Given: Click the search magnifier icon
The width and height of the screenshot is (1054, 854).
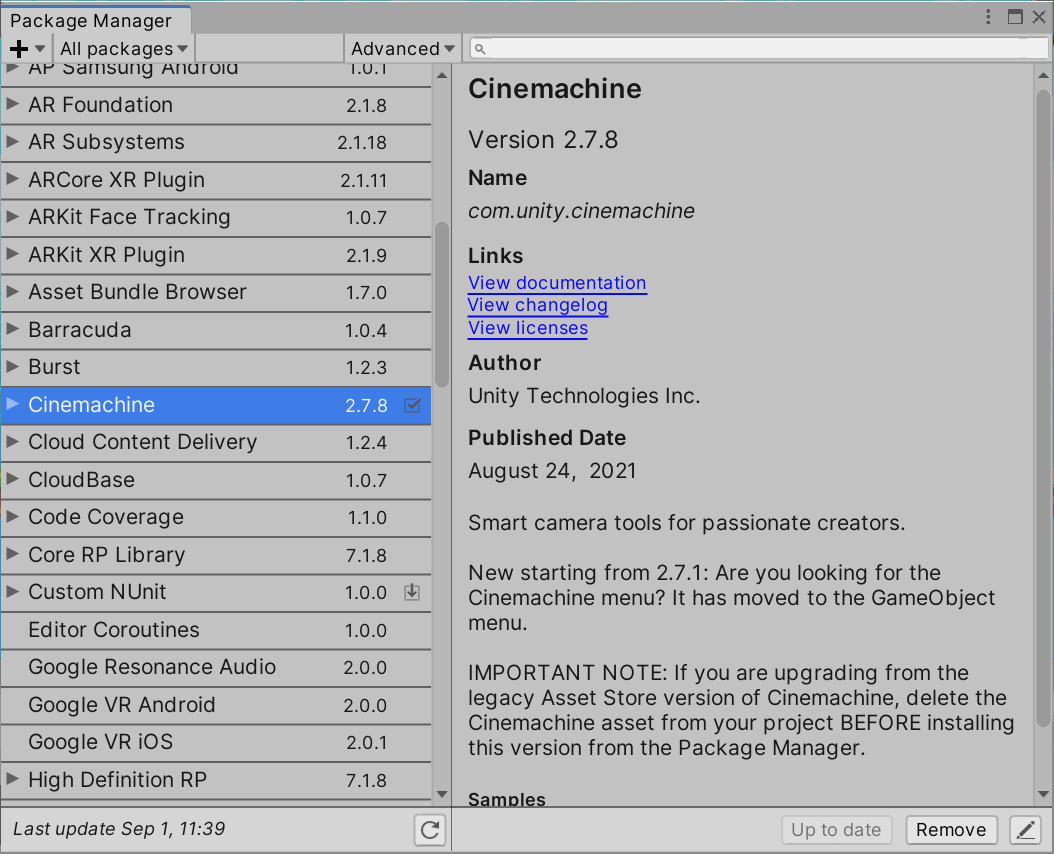Looking at the screenshot, I should (479, 47).
